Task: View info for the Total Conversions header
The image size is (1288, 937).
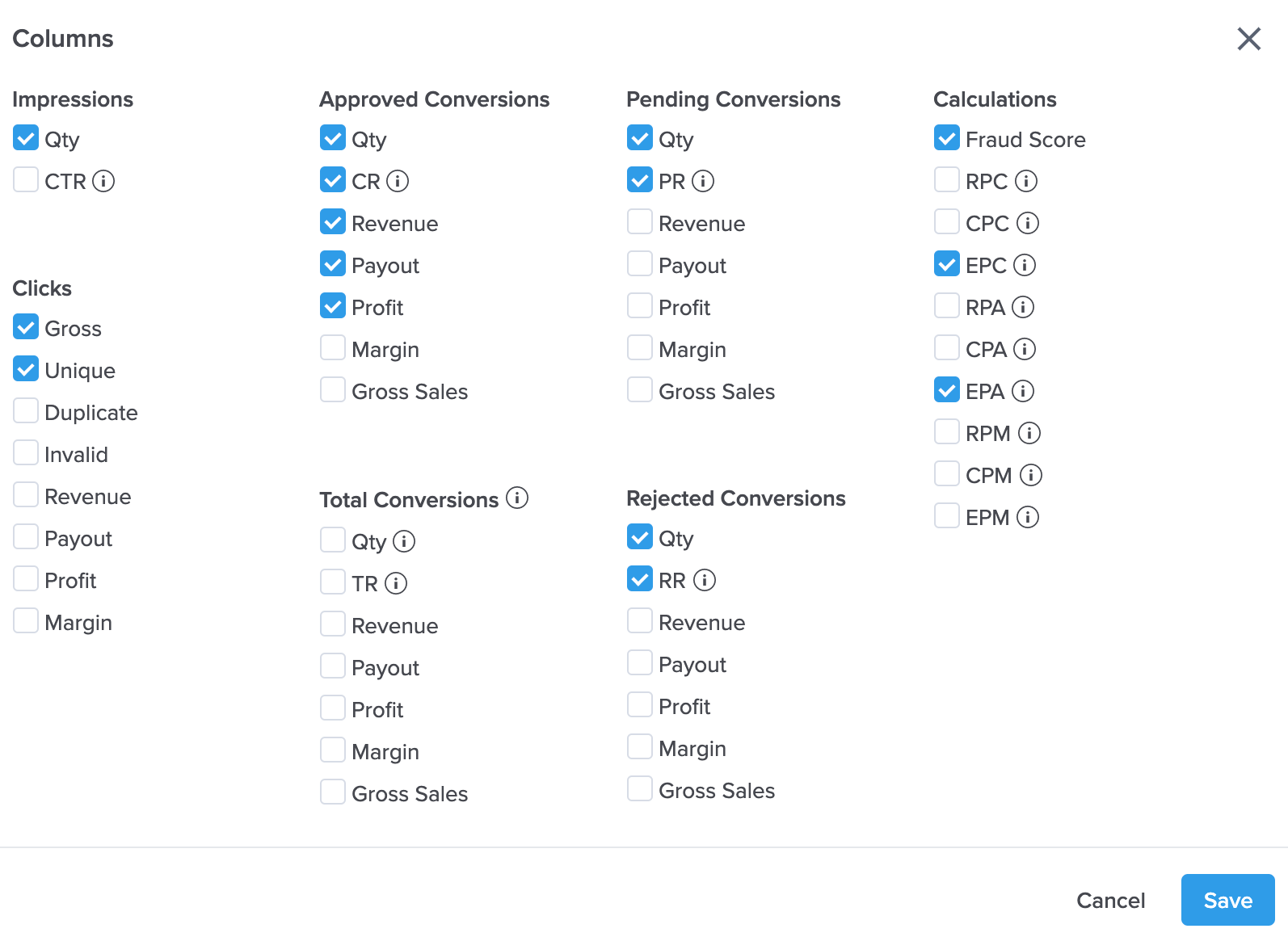Action: coord(518,498)
